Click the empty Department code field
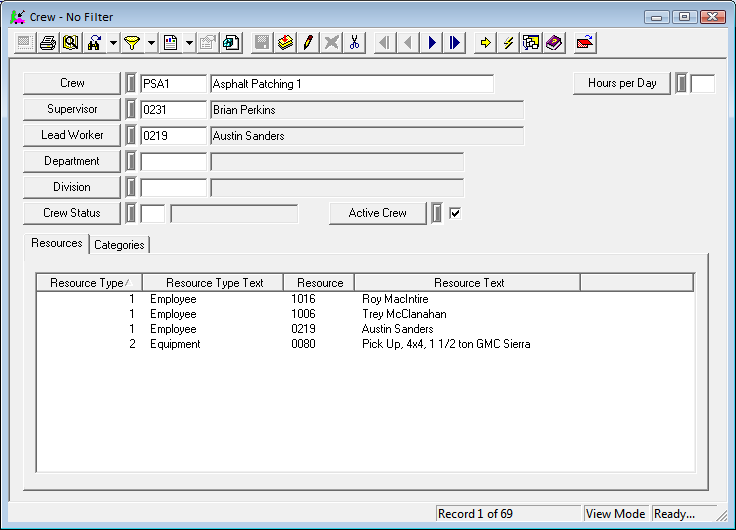The image size is (736, 530). pos(173,162)
